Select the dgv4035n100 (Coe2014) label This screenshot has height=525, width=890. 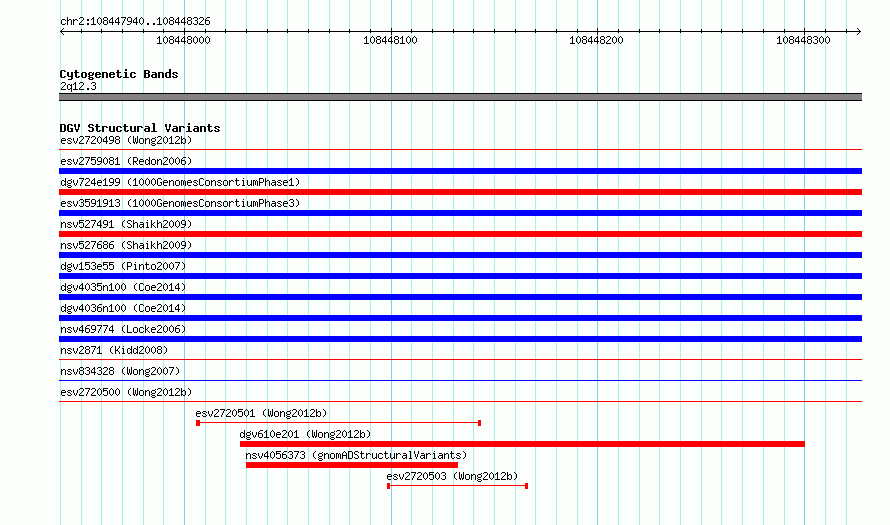click(123, 287)
